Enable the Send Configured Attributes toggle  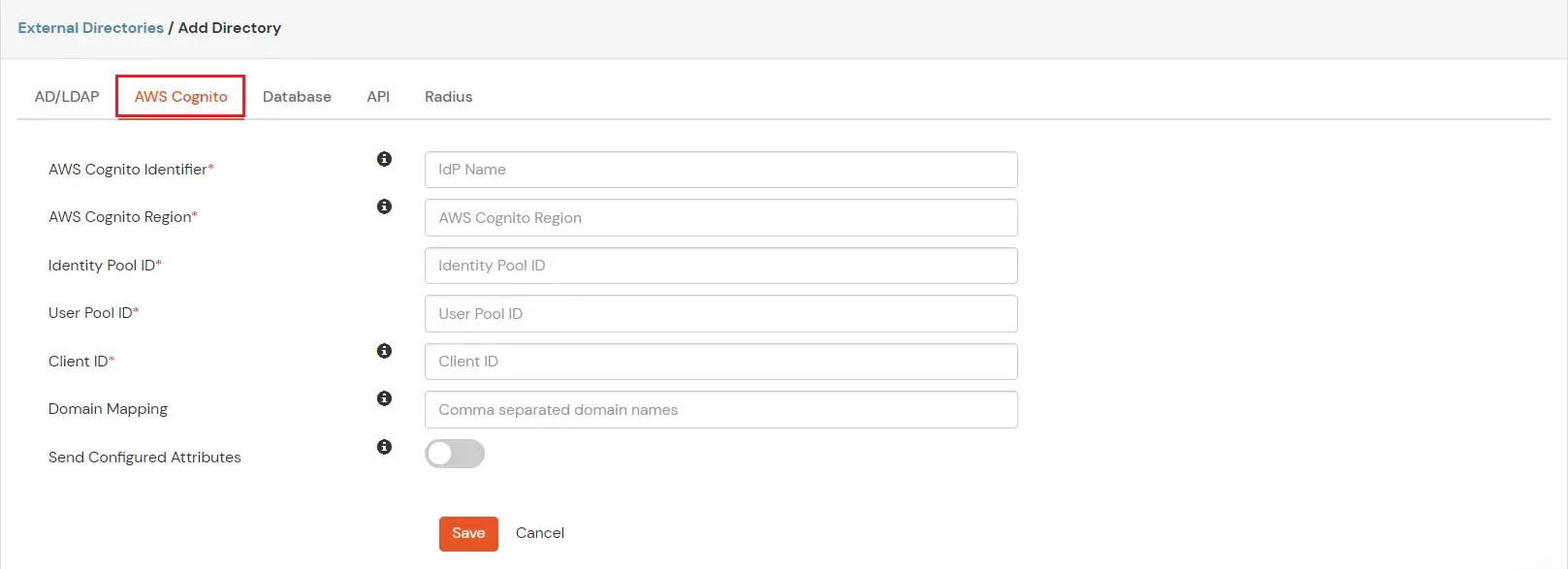[455, 454]
